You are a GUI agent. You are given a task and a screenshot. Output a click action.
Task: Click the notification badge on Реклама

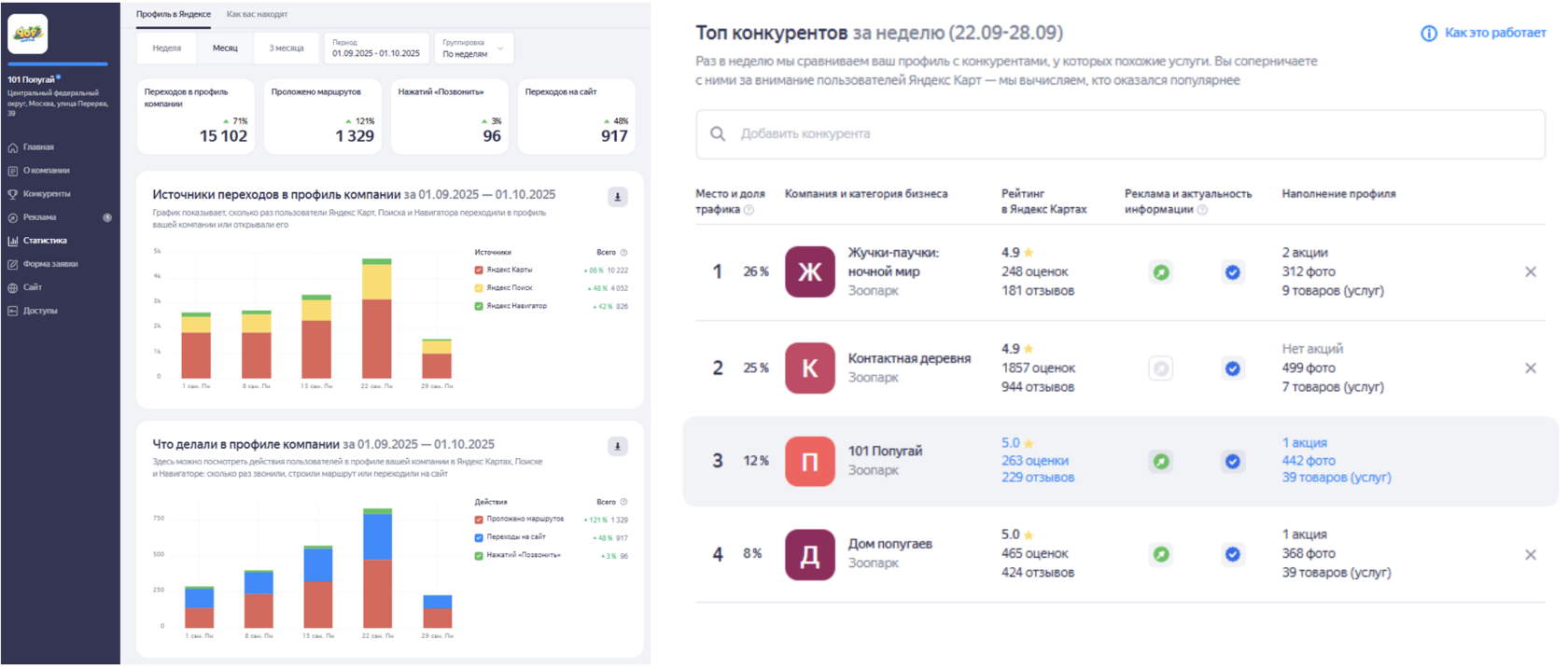click(107, 217)
